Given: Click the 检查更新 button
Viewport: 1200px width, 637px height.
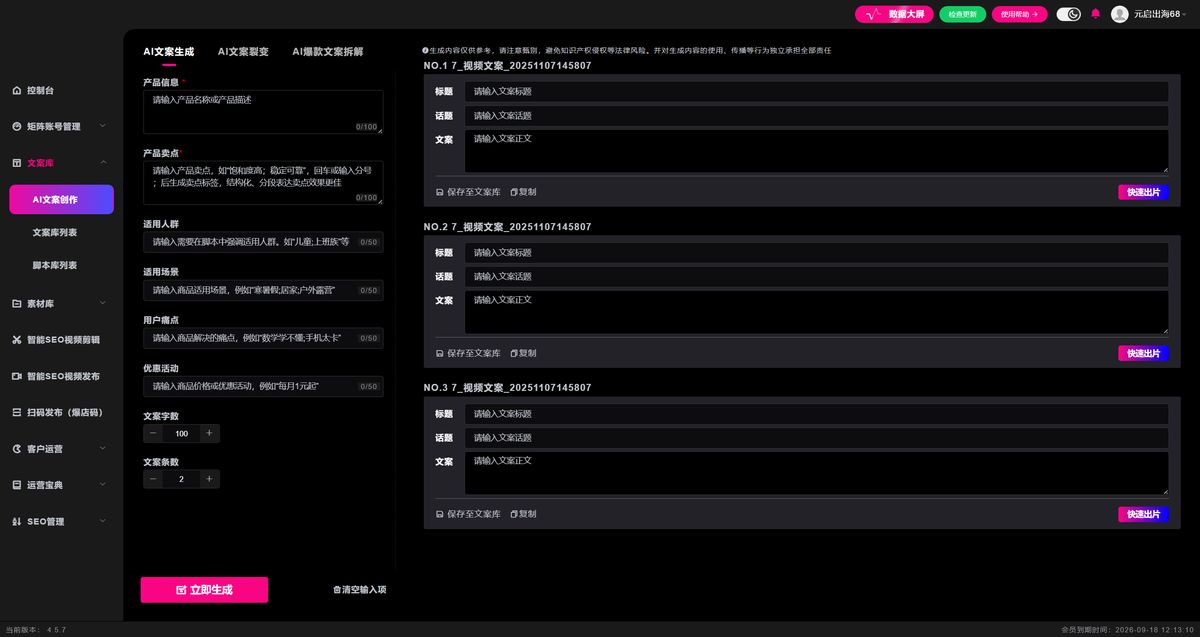Looking at the screenshot, I should pyautogui.click(x=962, y=14).
